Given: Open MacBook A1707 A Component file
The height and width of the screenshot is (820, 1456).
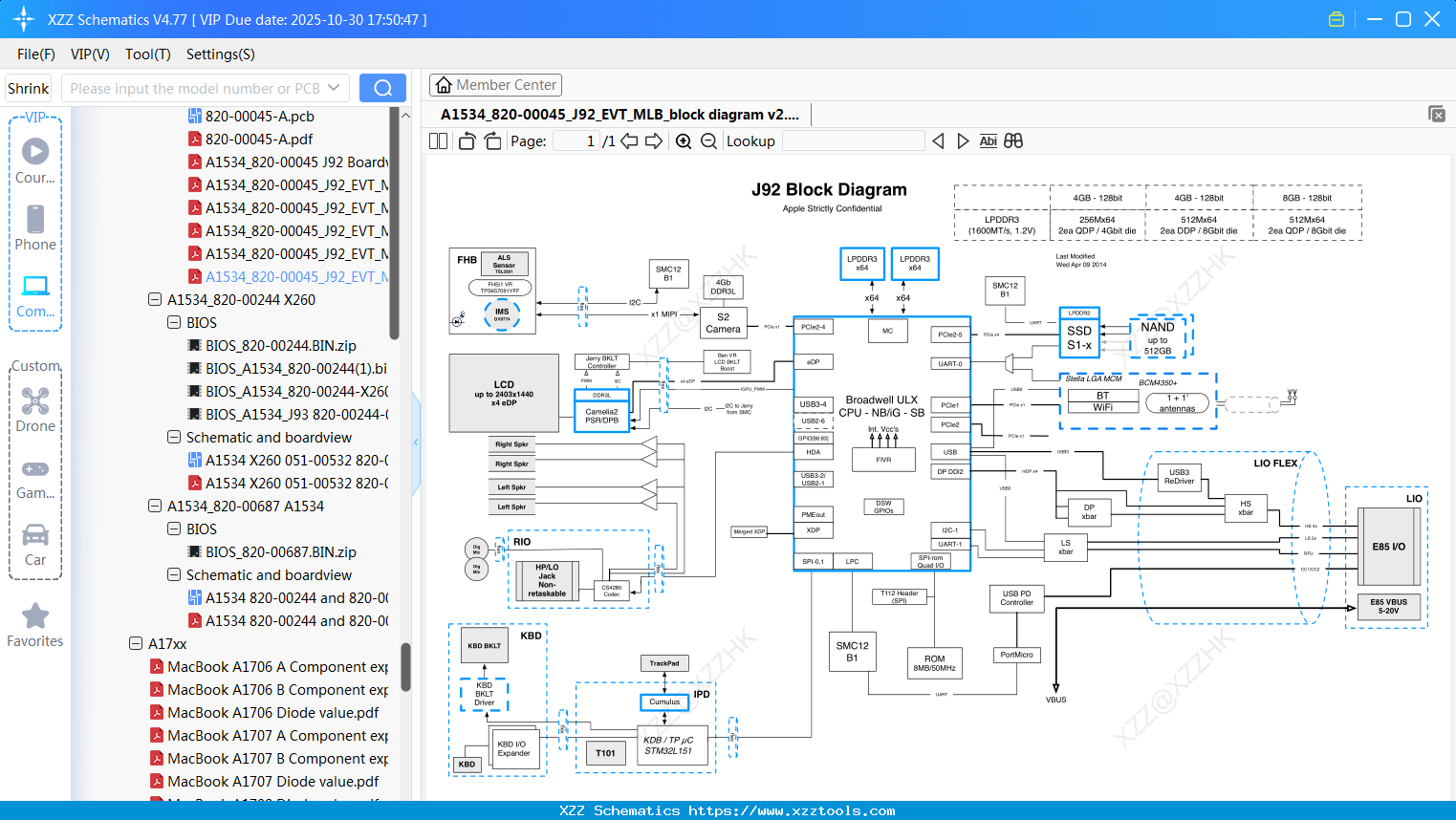Looking at the screenshot, I should 278,736.
